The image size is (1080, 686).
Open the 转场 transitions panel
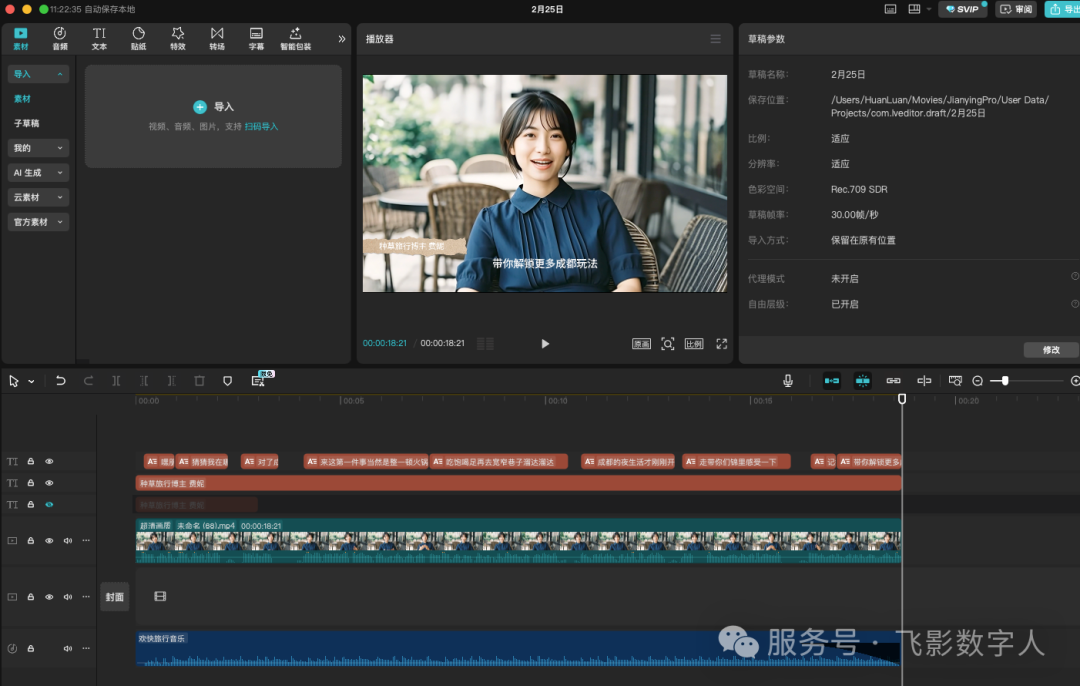click(217, 39)
